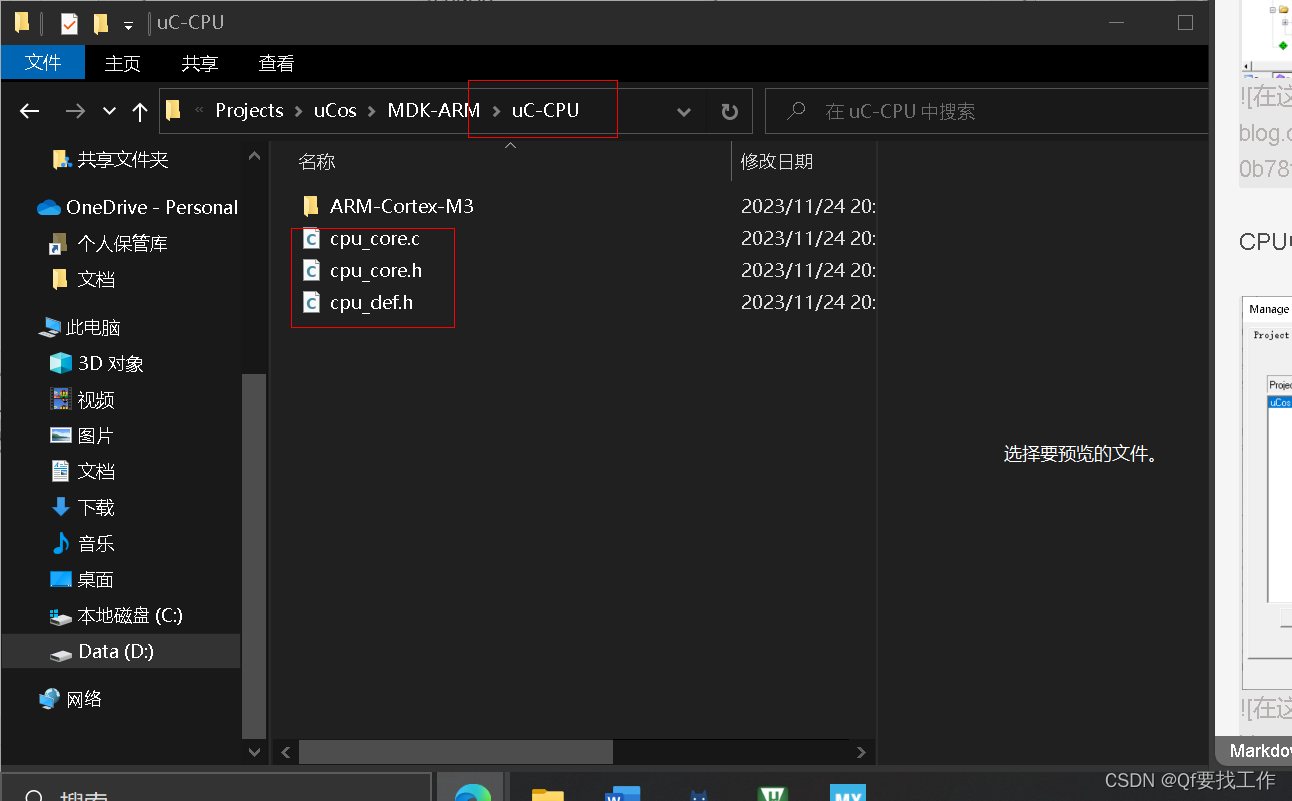Select the cpu_core.h file
This screenshot has height=801, width=1292.
click(376, 271)
